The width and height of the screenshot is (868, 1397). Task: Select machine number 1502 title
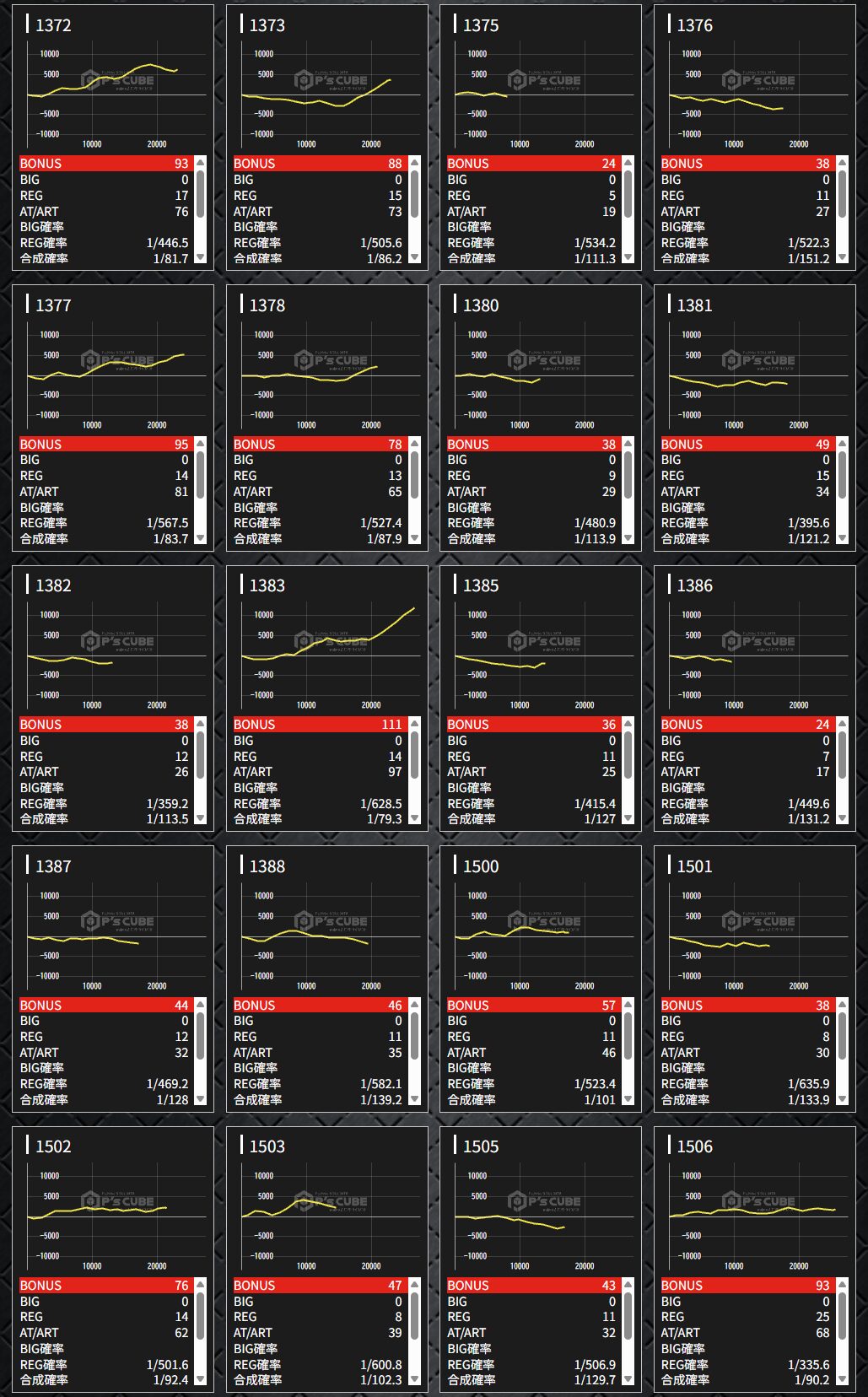pos(53,1146)
